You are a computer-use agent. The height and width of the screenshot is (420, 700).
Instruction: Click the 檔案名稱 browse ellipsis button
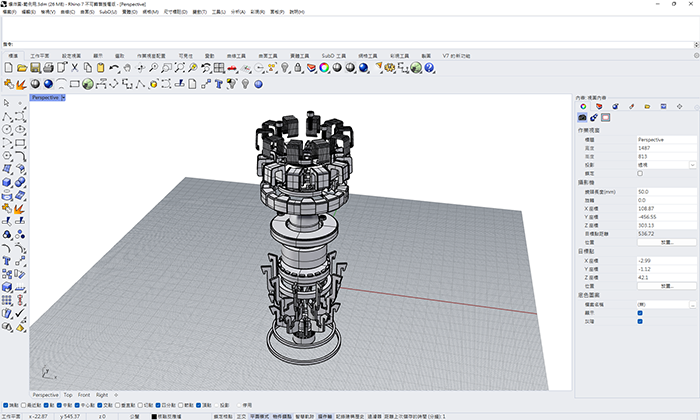click(x=692, y=303)
